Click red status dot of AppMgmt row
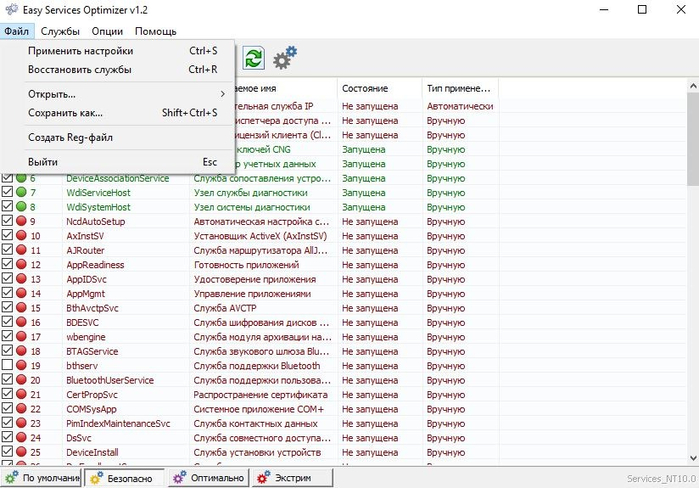Image resolution: width=699 pixels, height=488 pixels. coord(21,293)
